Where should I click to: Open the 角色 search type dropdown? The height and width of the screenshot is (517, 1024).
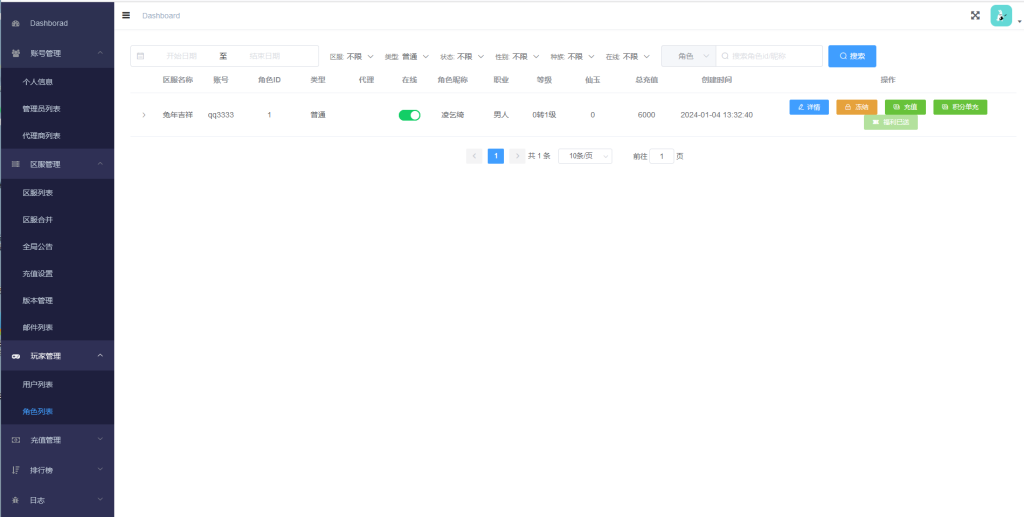click(689, 56)
